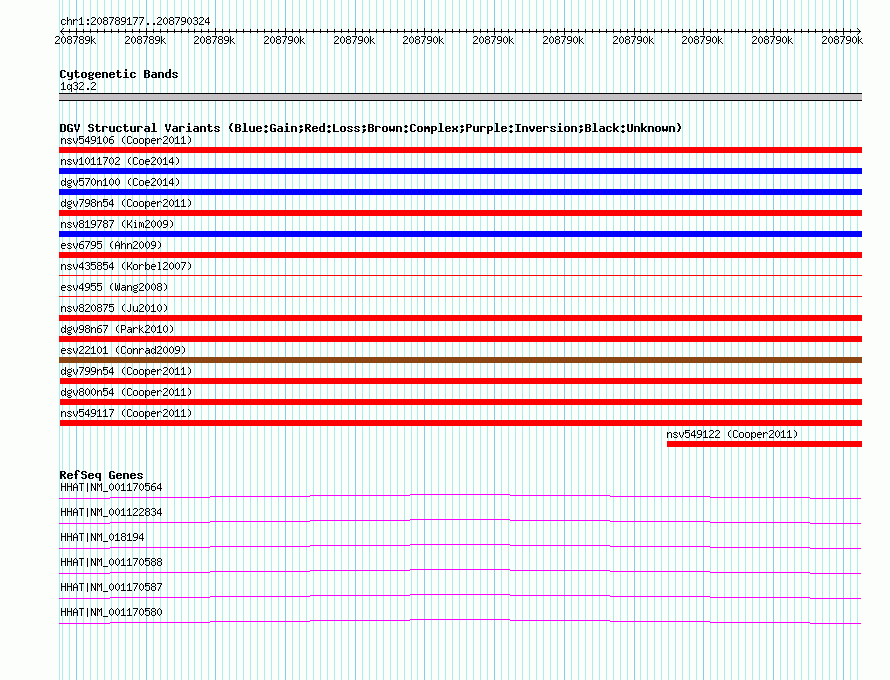
Task: Click the DGV Structural Variants track title
Action: tap(371, 128)
